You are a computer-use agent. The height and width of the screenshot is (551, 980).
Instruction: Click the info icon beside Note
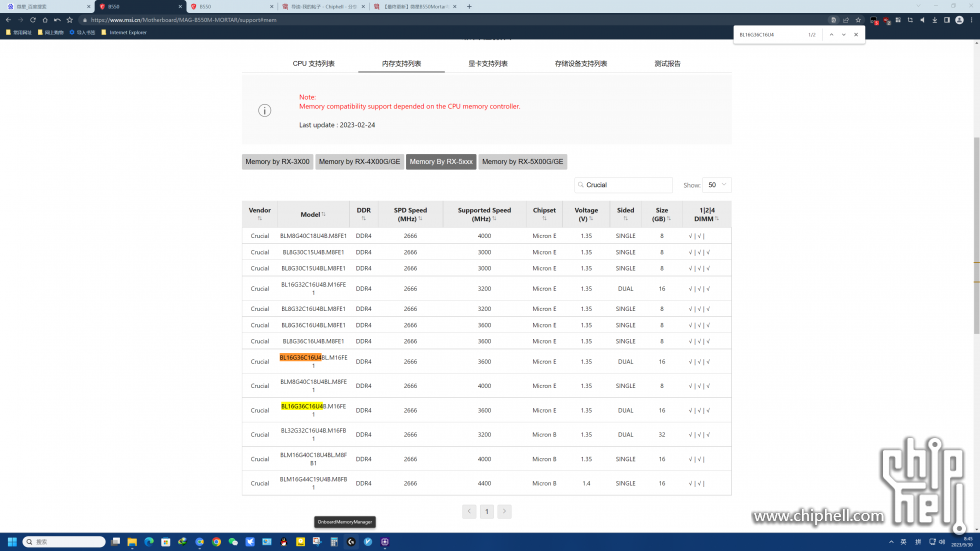pos(264,111)
